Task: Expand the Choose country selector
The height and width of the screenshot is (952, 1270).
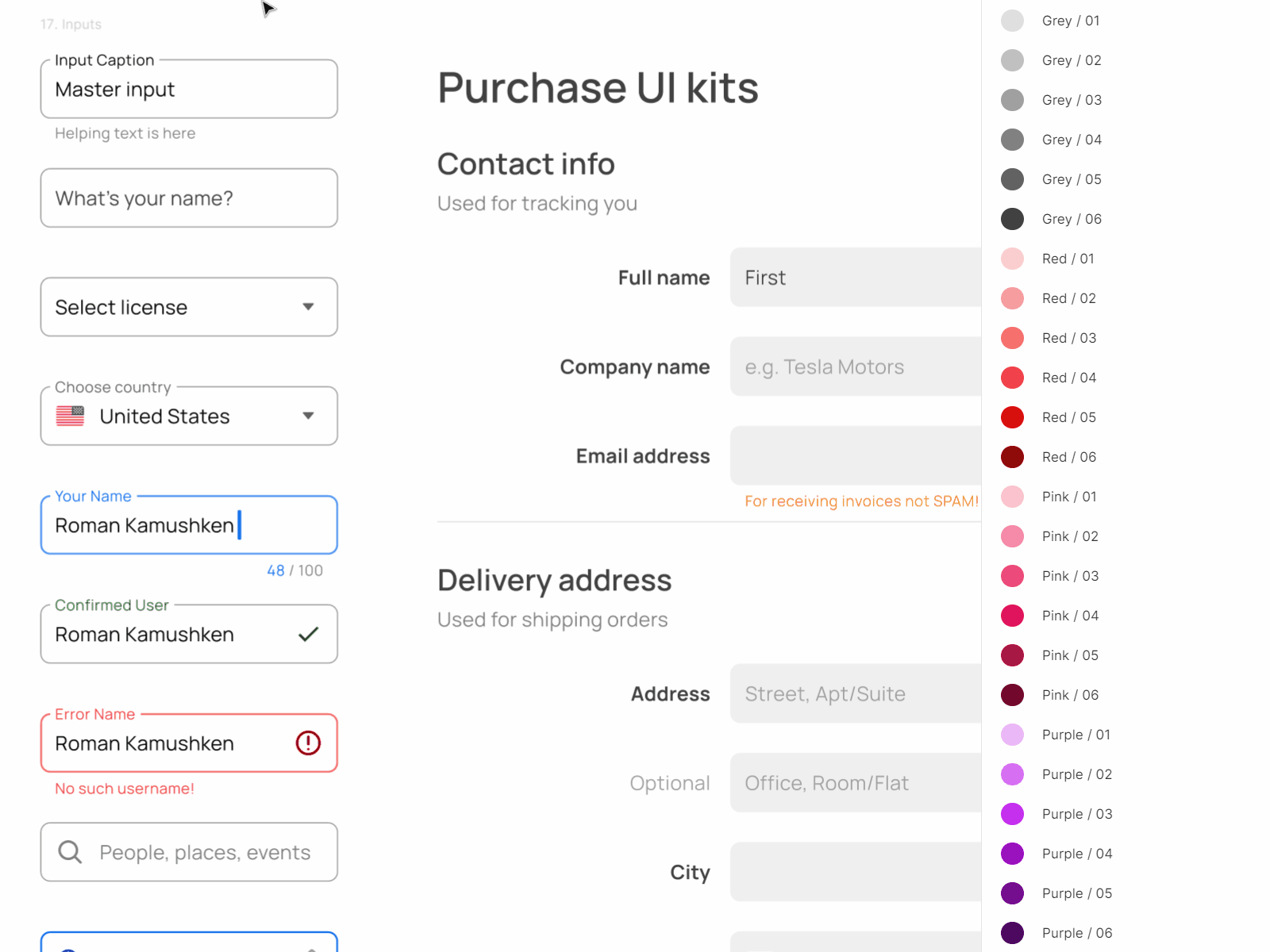Action: point(188,416)
